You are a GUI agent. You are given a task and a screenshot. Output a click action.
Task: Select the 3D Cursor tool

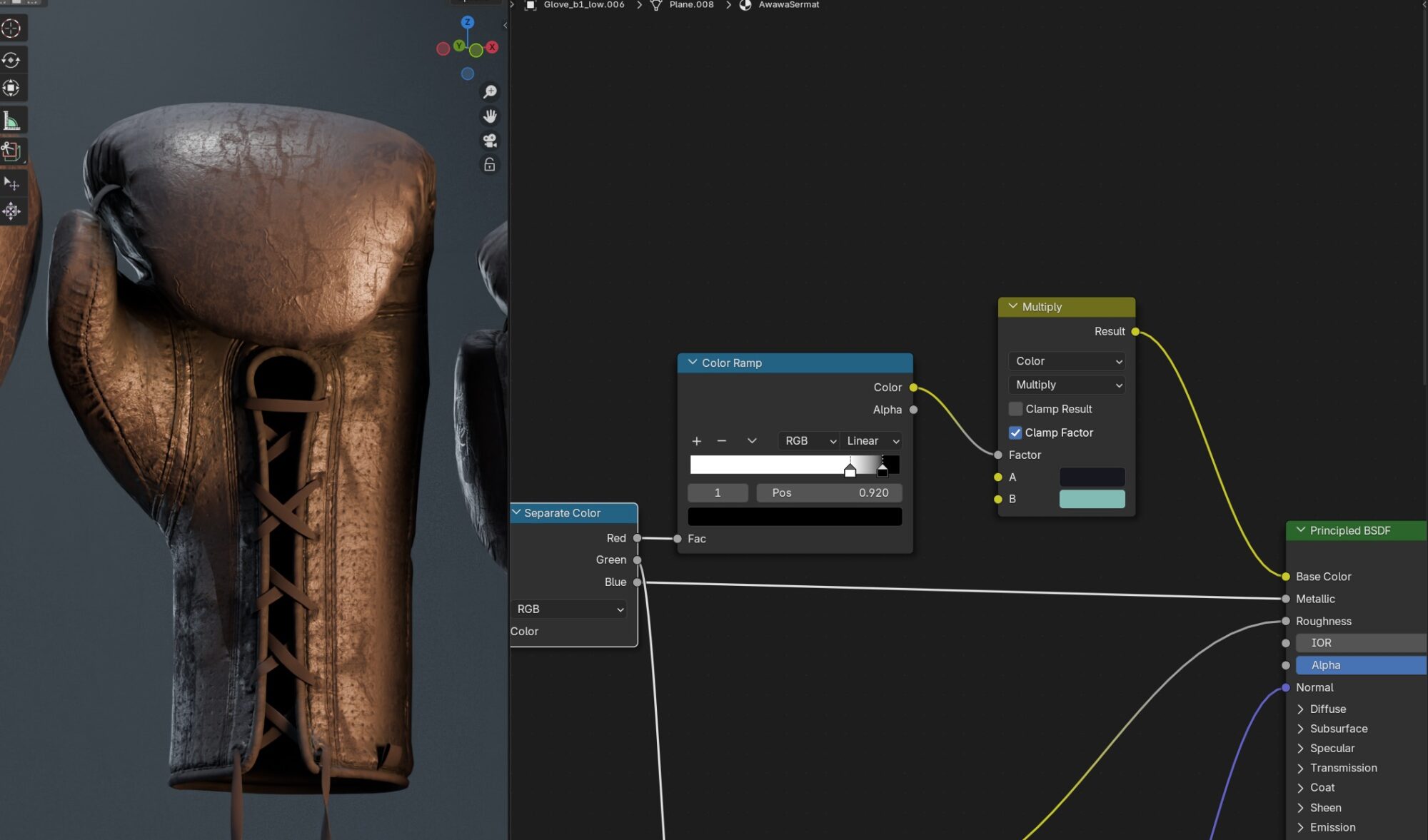[11, 29]
